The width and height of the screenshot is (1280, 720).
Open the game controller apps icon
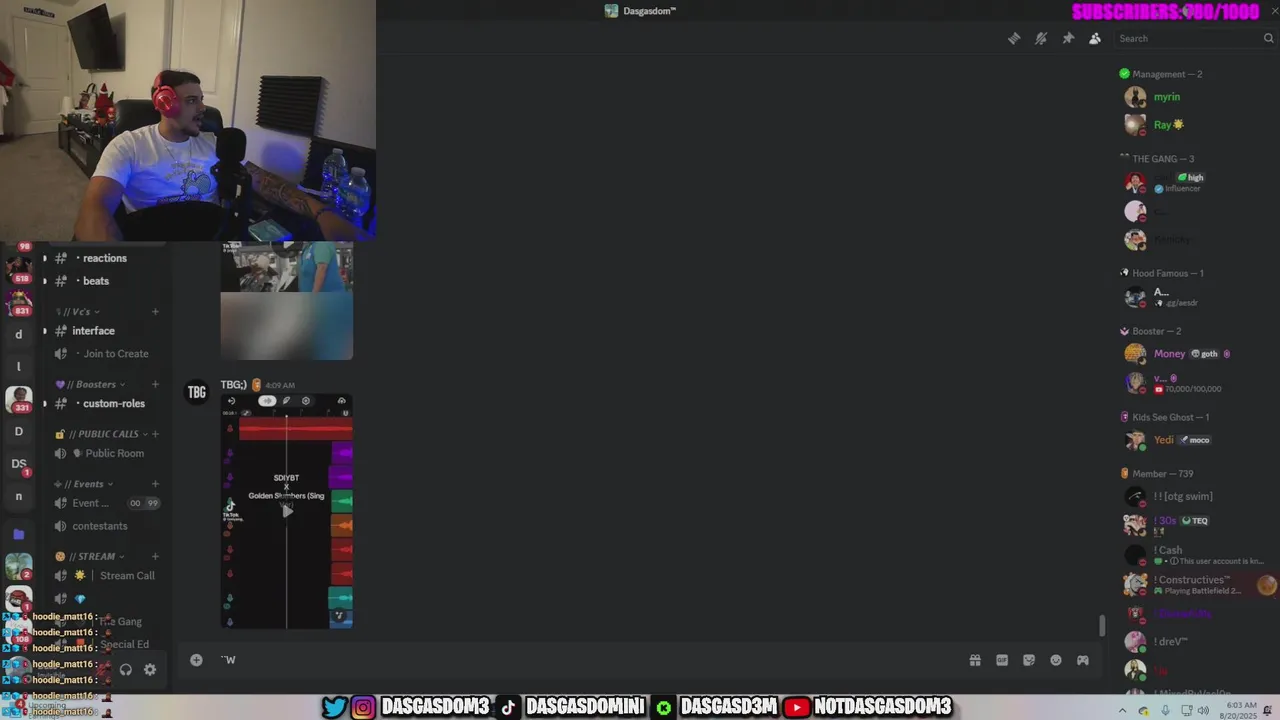click(x=1083, y=660)
